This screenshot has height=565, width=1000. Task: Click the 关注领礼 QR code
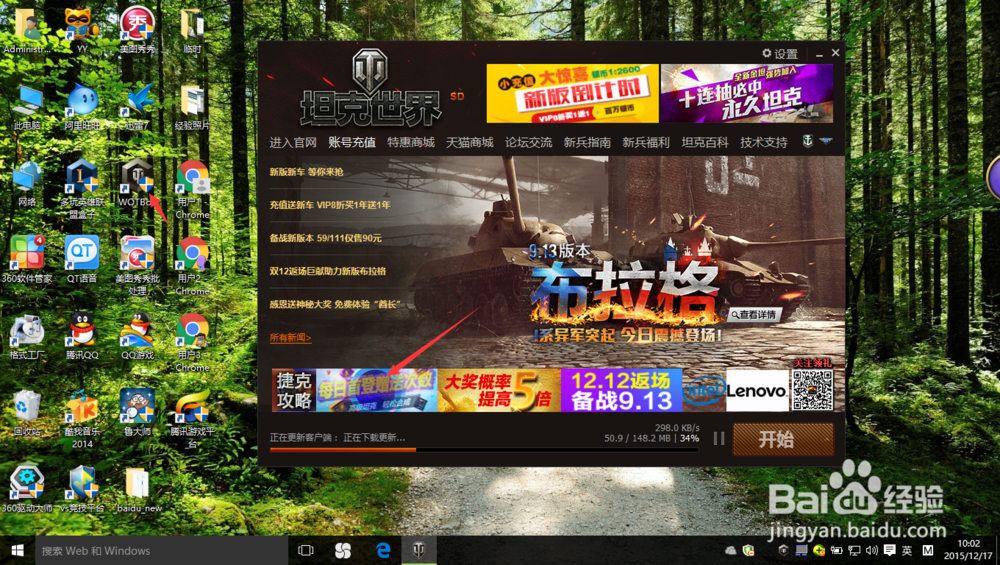coord(812,390)
